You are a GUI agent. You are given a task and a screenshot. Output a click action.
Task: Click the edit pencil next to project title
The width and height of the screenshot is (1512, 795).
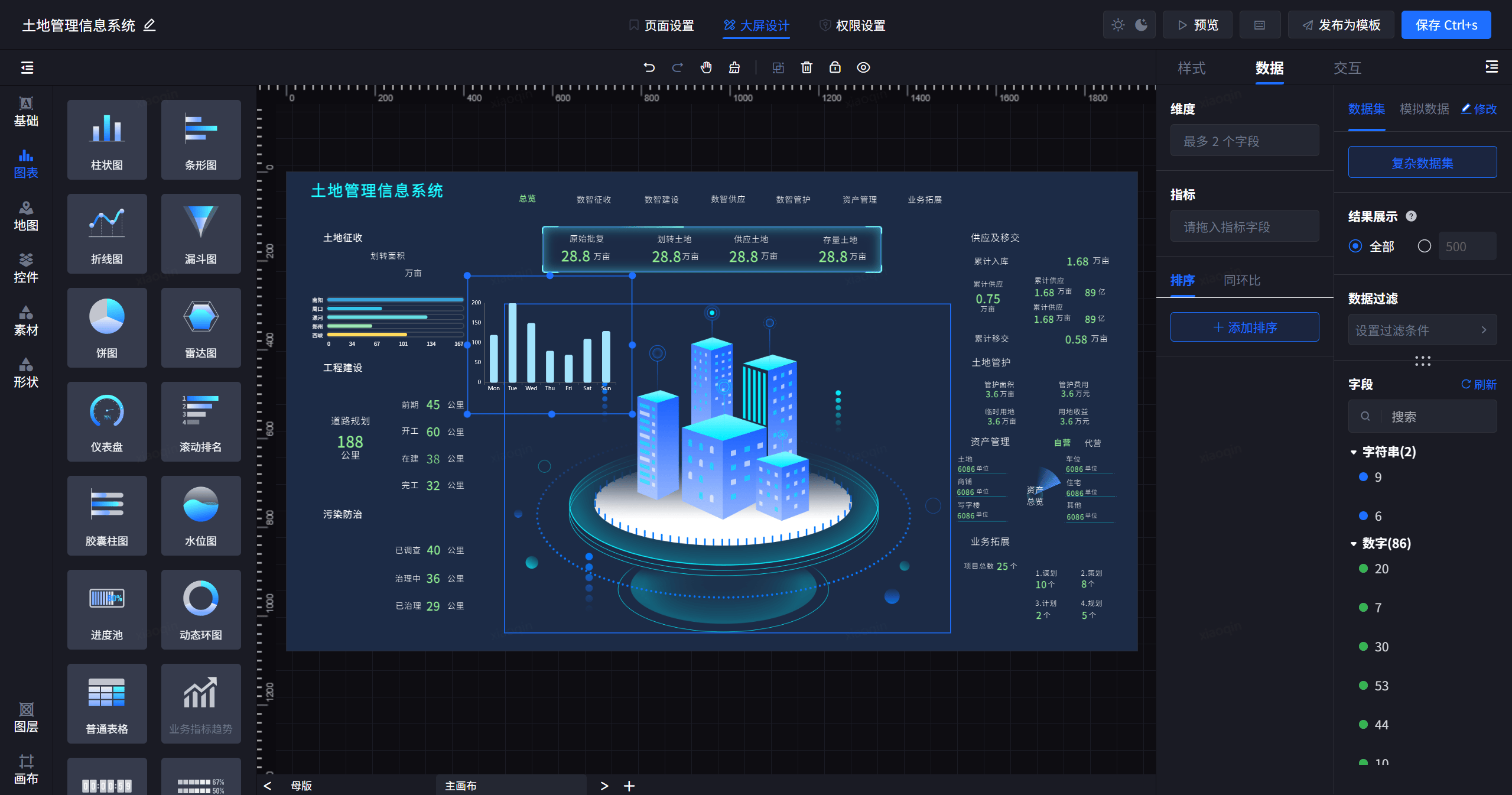pyautogui.click(x=149, y=25)
